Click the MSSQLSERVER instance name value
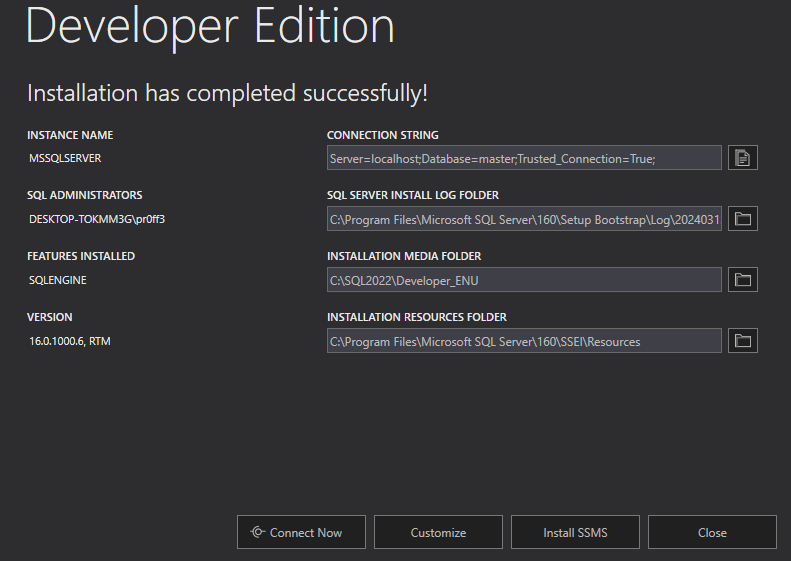The width and height of the screenshot is (791, 561). coord(65,158)
